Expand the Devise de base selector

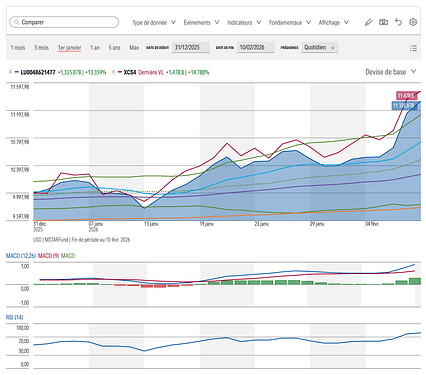391,72
